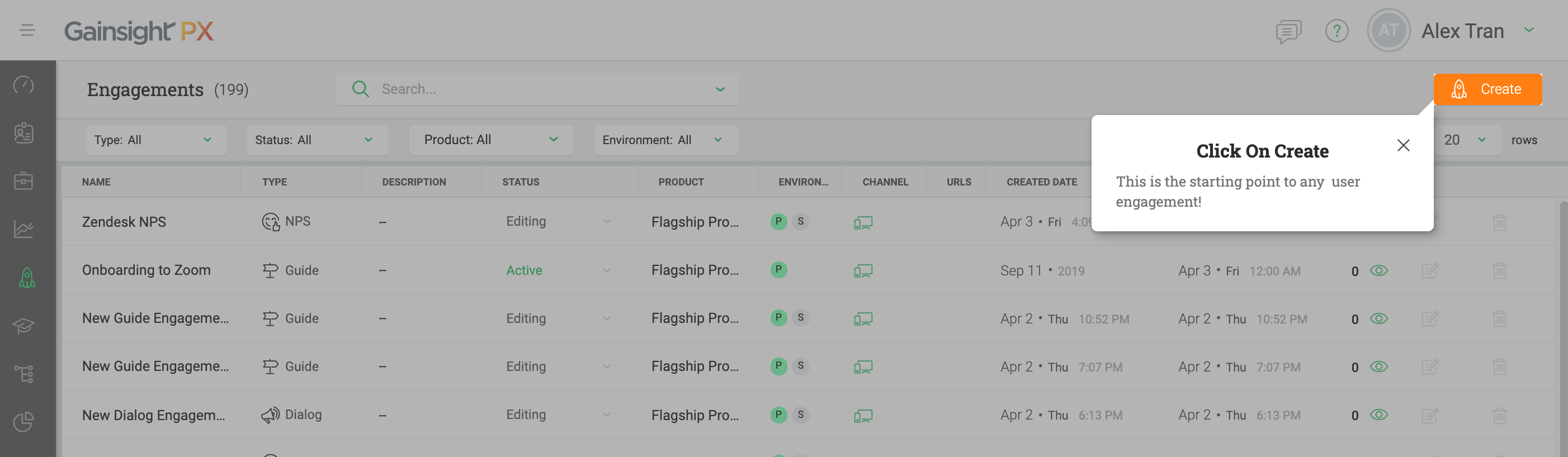Expand the Type: All filter dropdown

point(156,140)
